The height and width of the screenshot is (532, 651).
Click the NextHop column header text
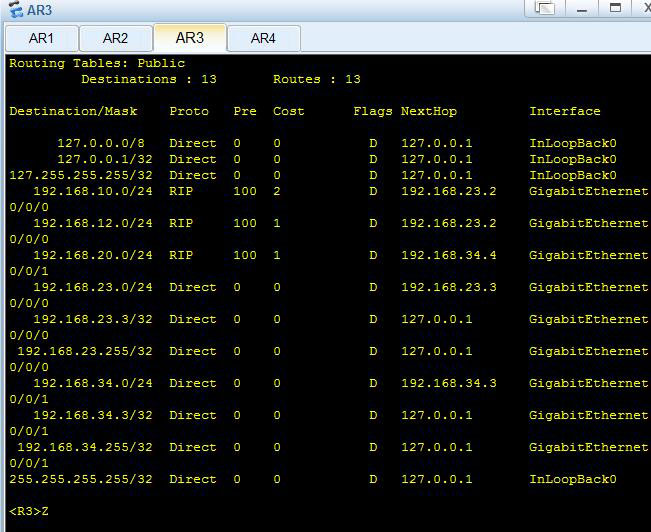coord(428,111)
